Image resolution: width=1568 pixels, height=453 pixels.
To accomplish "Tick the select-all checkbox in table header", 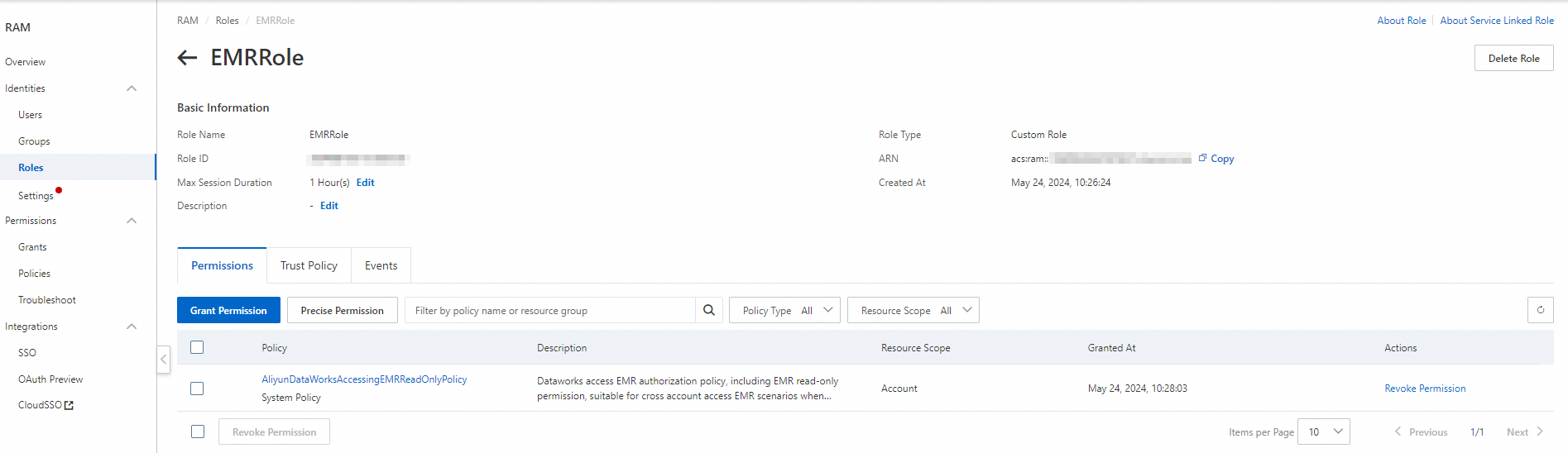I will (x=197, y=347).
